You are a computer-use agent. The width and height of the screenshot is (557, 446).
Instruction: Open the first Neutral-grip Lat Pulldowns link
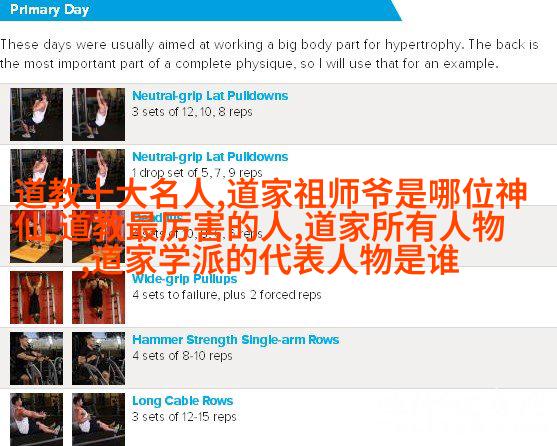210,96
